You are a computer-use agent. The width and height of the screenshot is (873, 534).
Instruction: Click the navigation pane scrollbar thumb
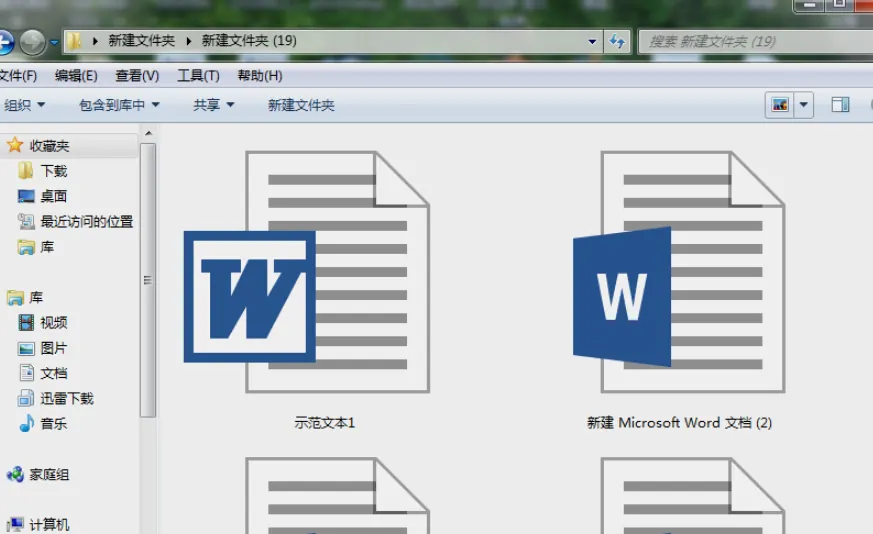click(x=148, y=280)
